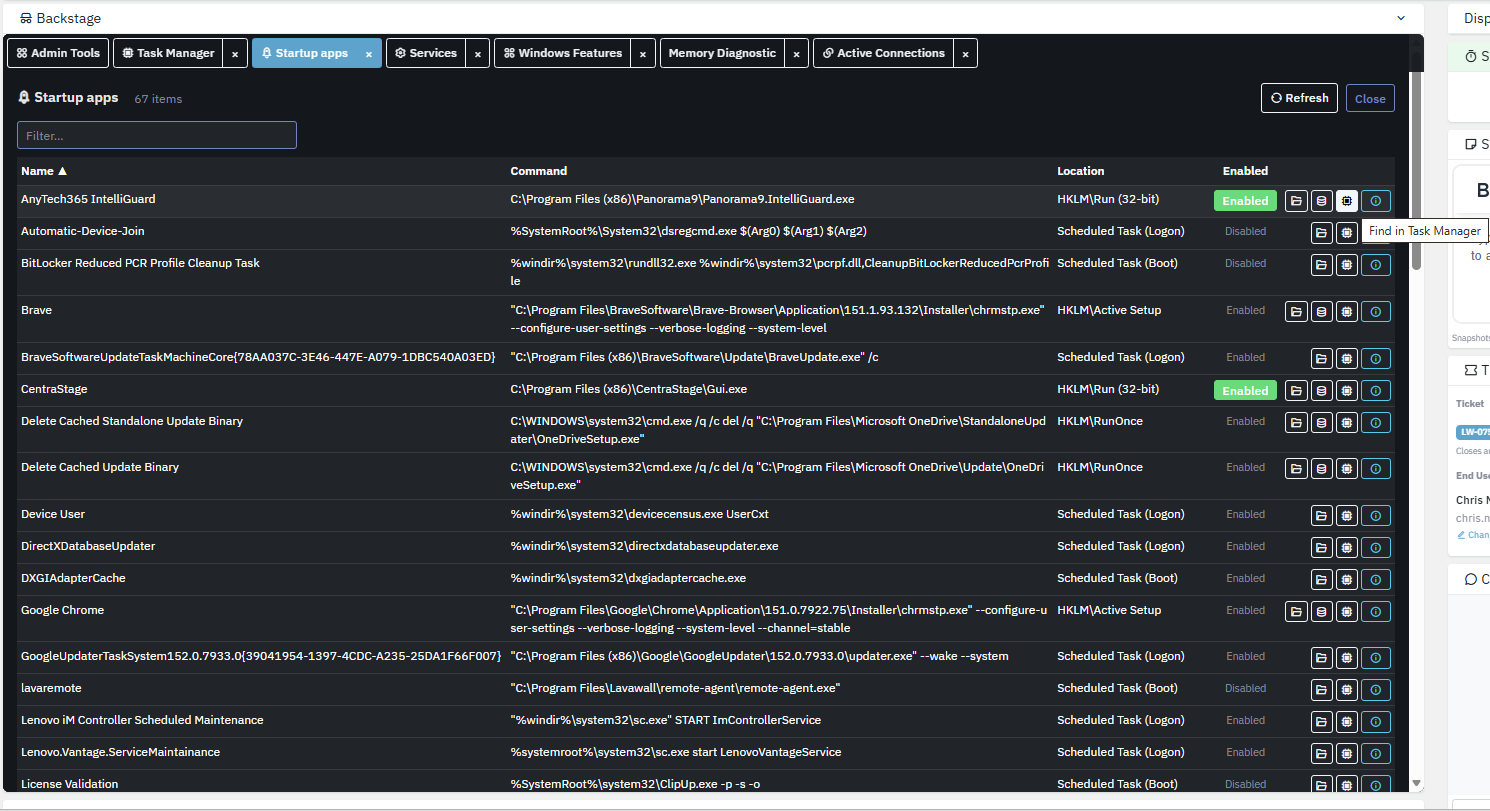Show info icon for BraveSoftwareUpdateTaskMachineCore row
1490x811 pixels.
tap(1376, 358)
